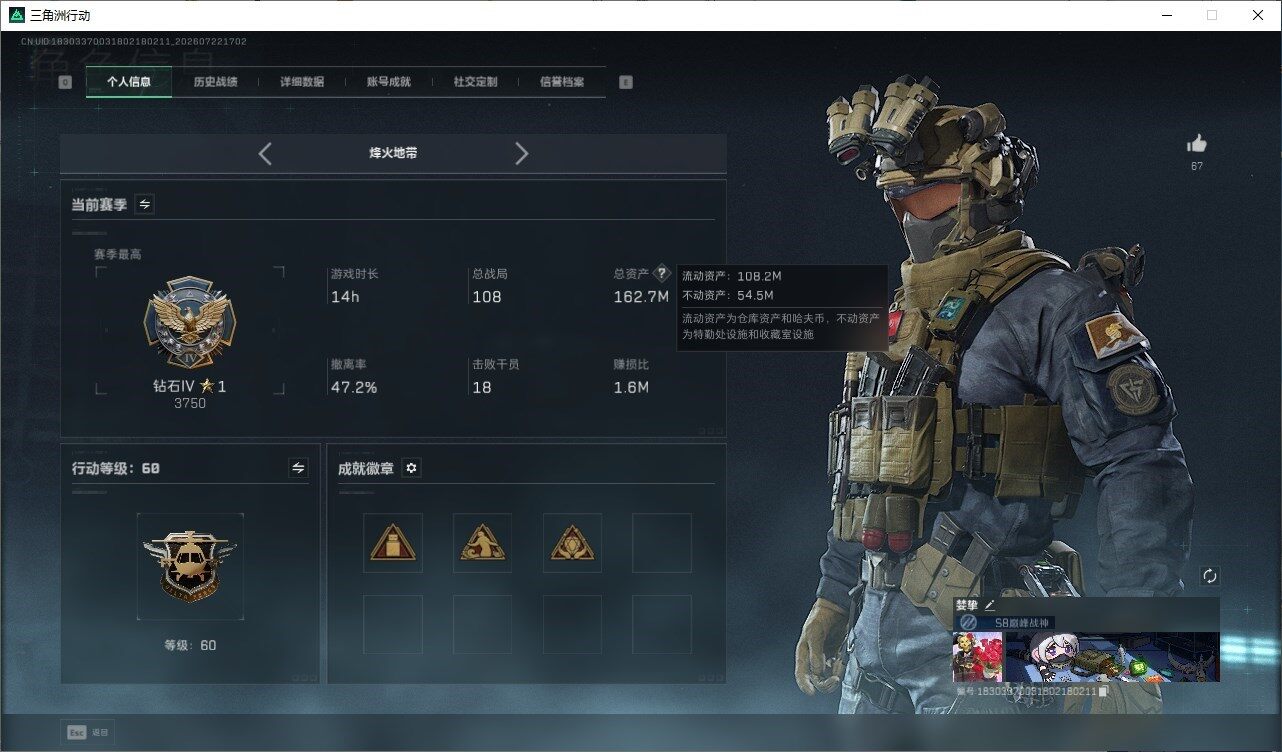This screenshot has width=1282, height=752.
Task: Click the chibi character profile banner image
Action: (1112, 657)
